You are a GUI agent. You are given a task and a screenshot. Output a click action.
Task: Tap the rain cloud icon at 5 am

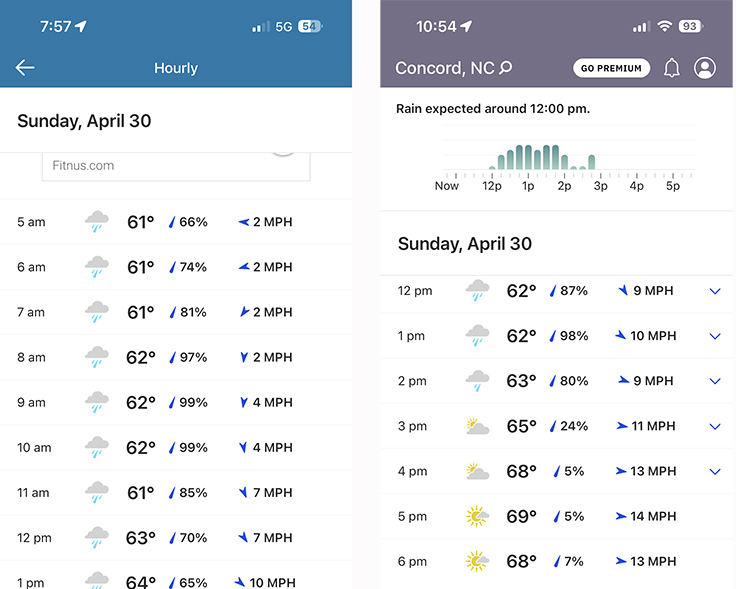pos(97,222)
